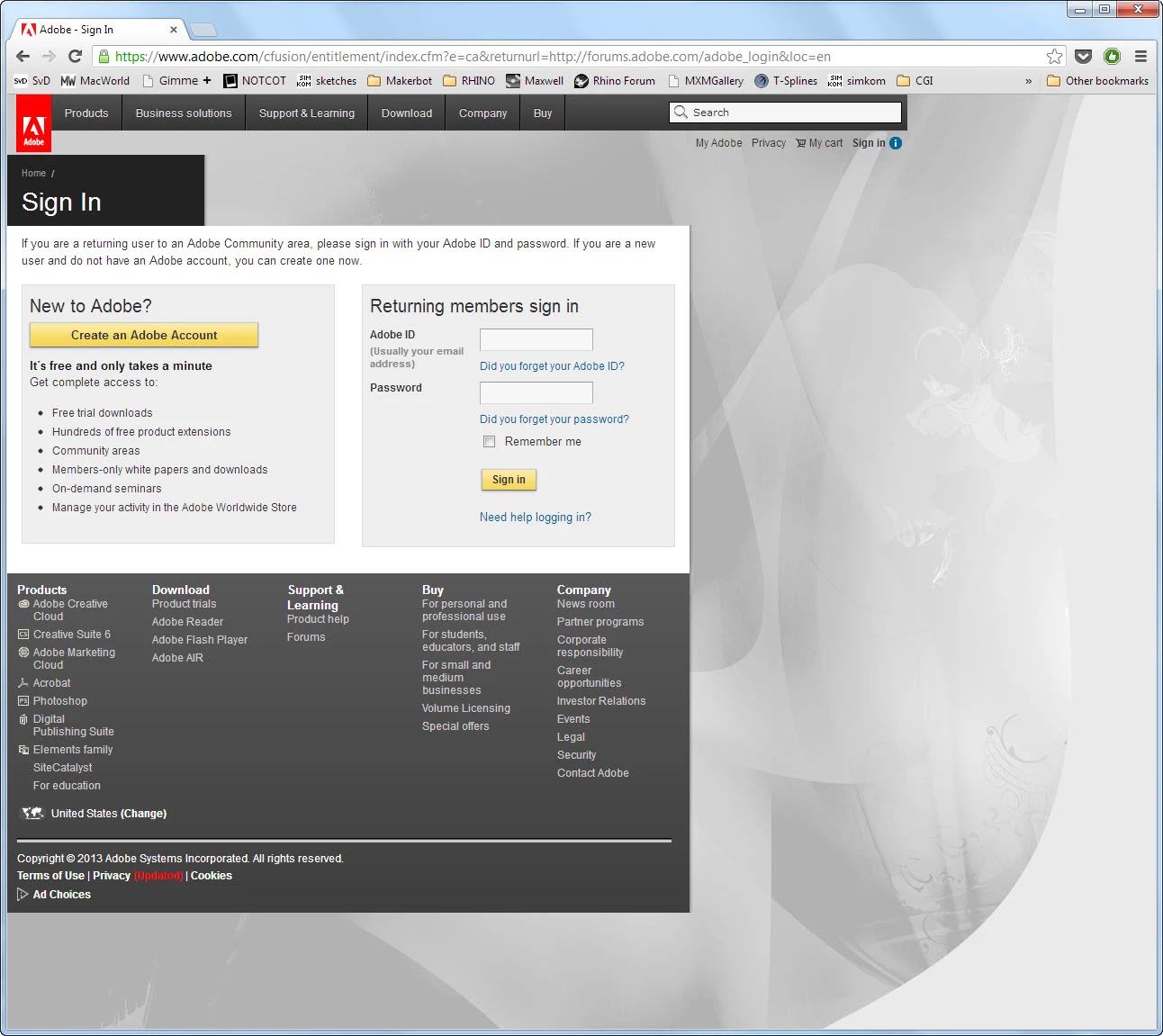Focus the Adobe ID input field
This screenshot has width=1163, height=1036.
tap(536, 339)
